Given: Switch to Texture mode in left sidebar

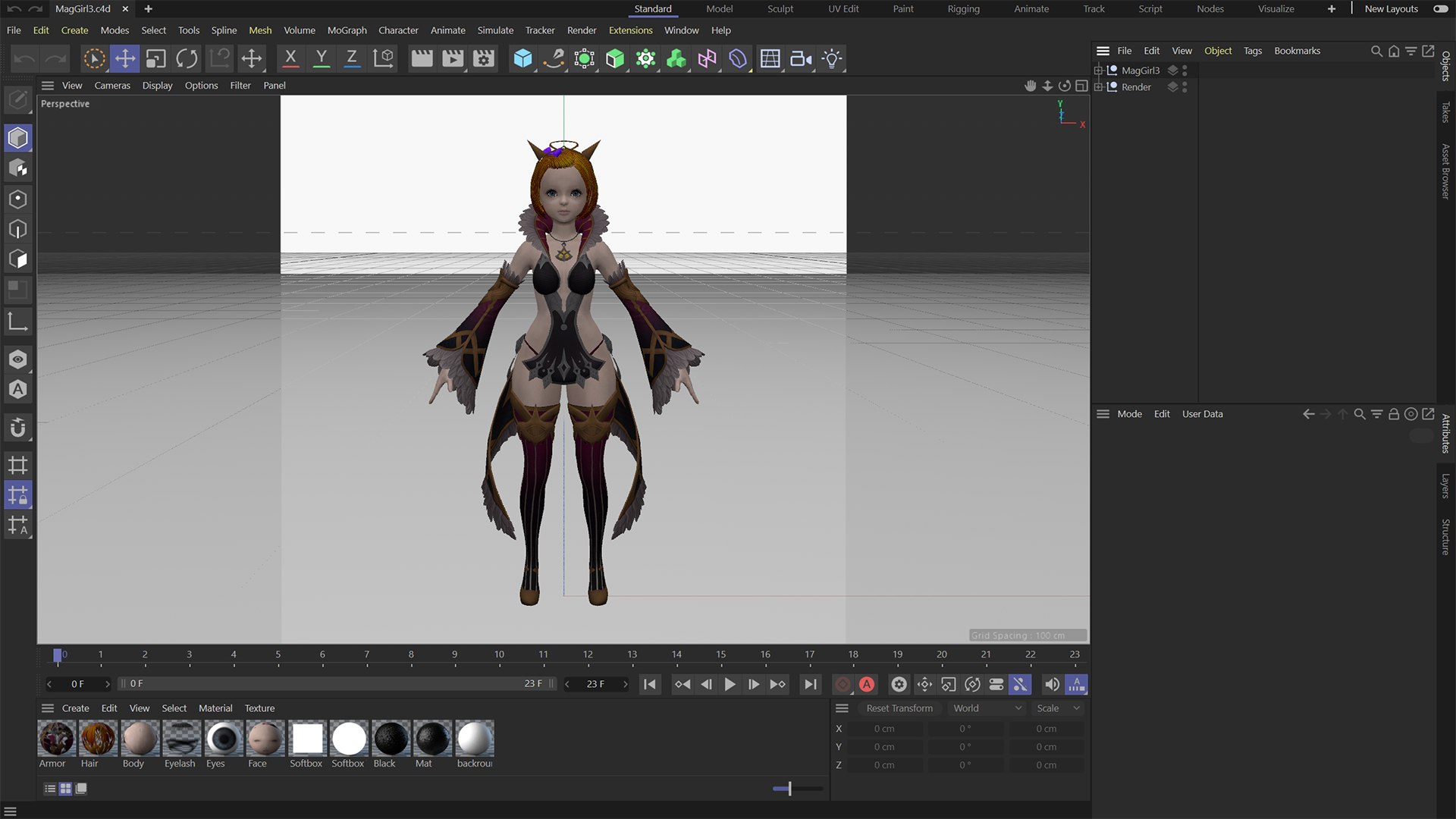Looking at the screenshot, I should coord(18,168).
